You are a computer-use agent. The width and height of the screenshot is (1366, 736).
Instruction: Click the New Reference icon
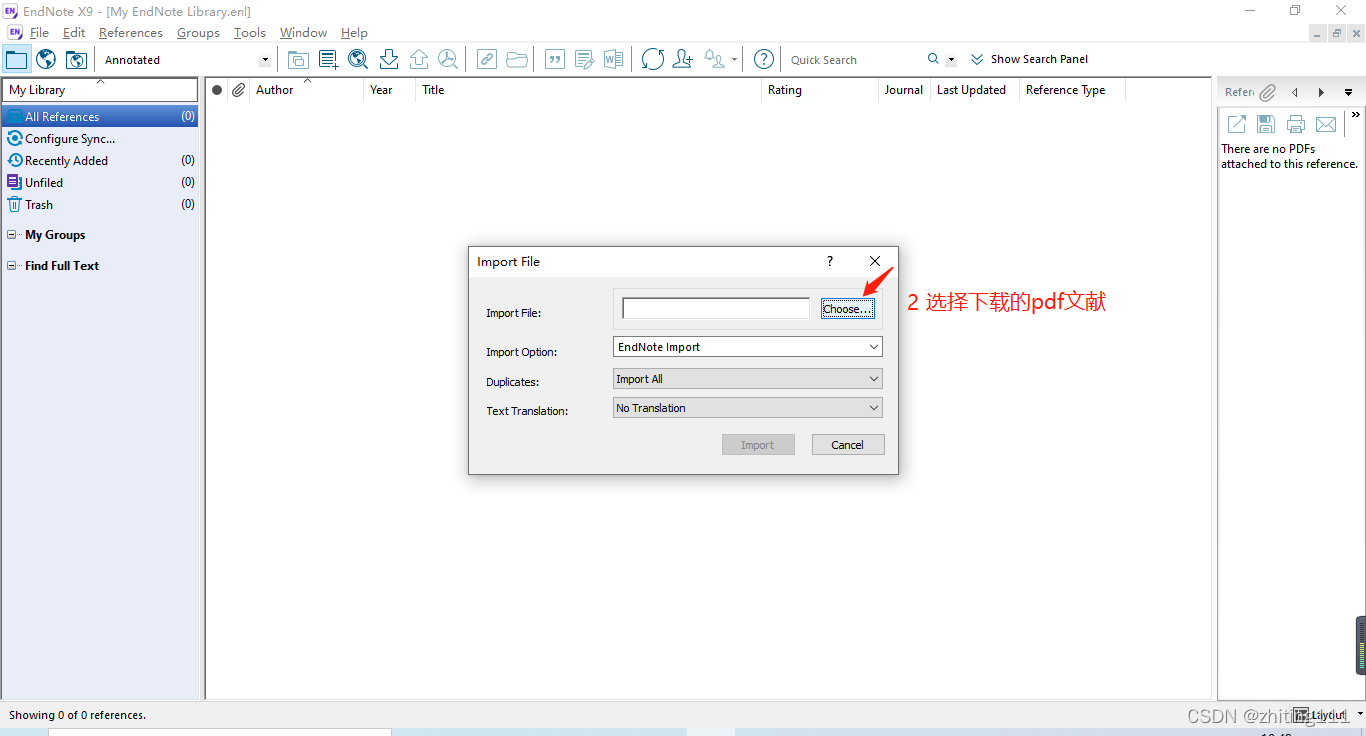click(328, 59)
